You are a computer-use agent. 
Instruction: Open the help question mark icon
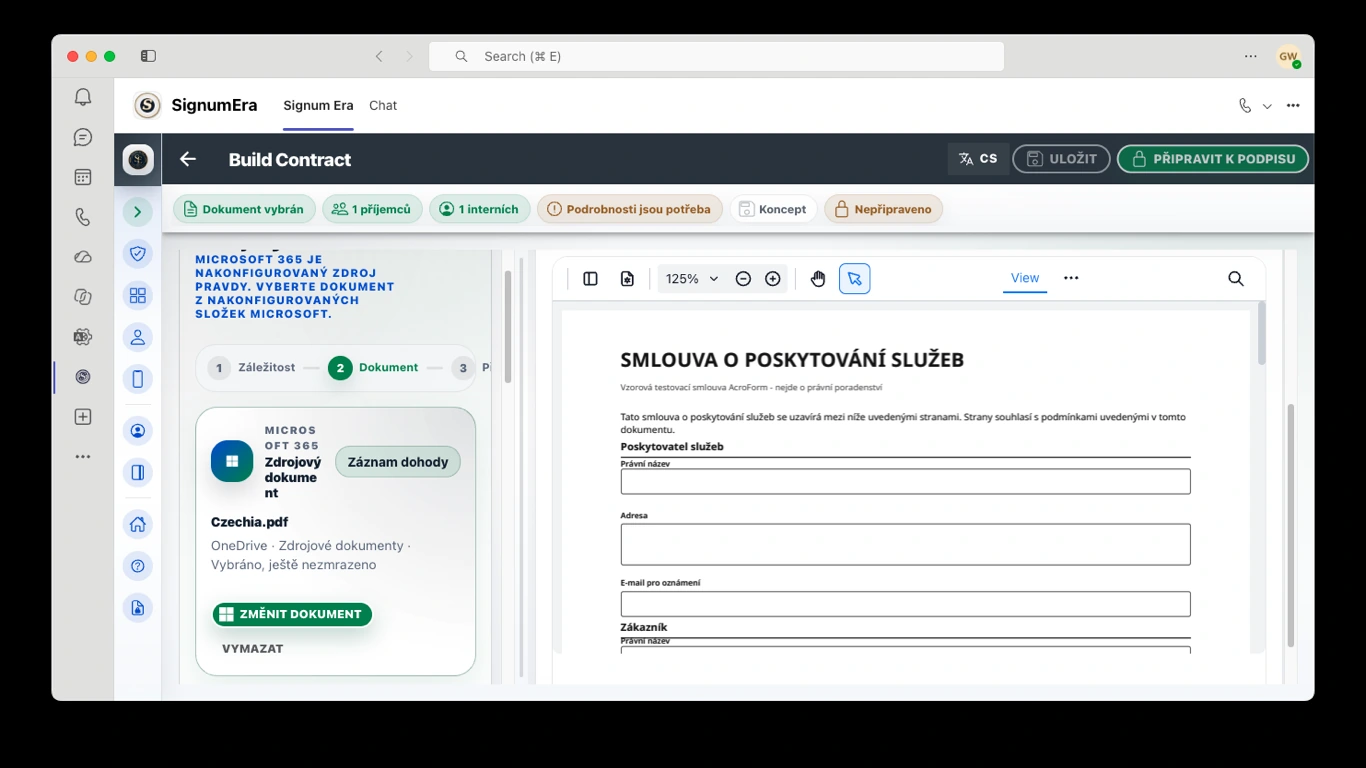[x=138, y=566]
